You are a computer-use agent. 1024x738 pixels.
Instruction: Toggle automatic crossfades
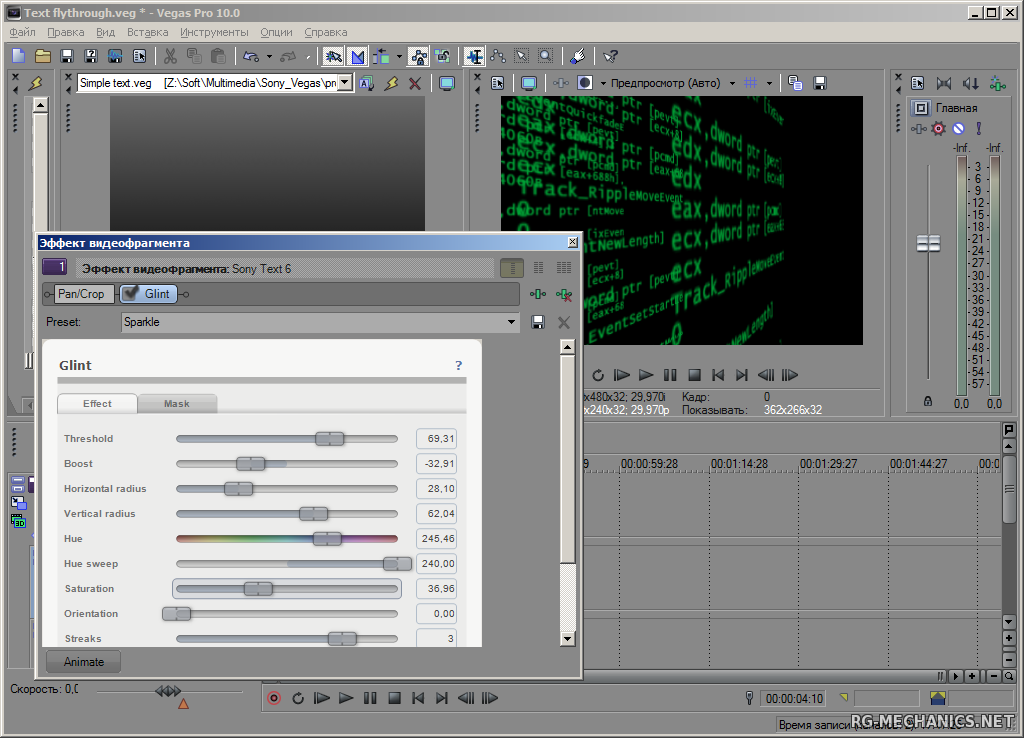pos(357,56)
